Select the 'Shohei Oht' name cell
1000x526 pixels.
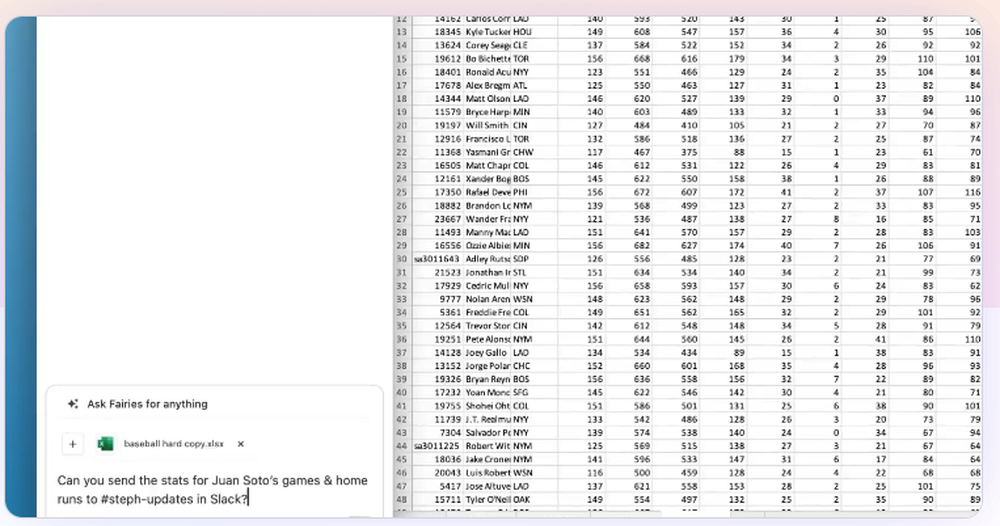[x=488, y=406]
